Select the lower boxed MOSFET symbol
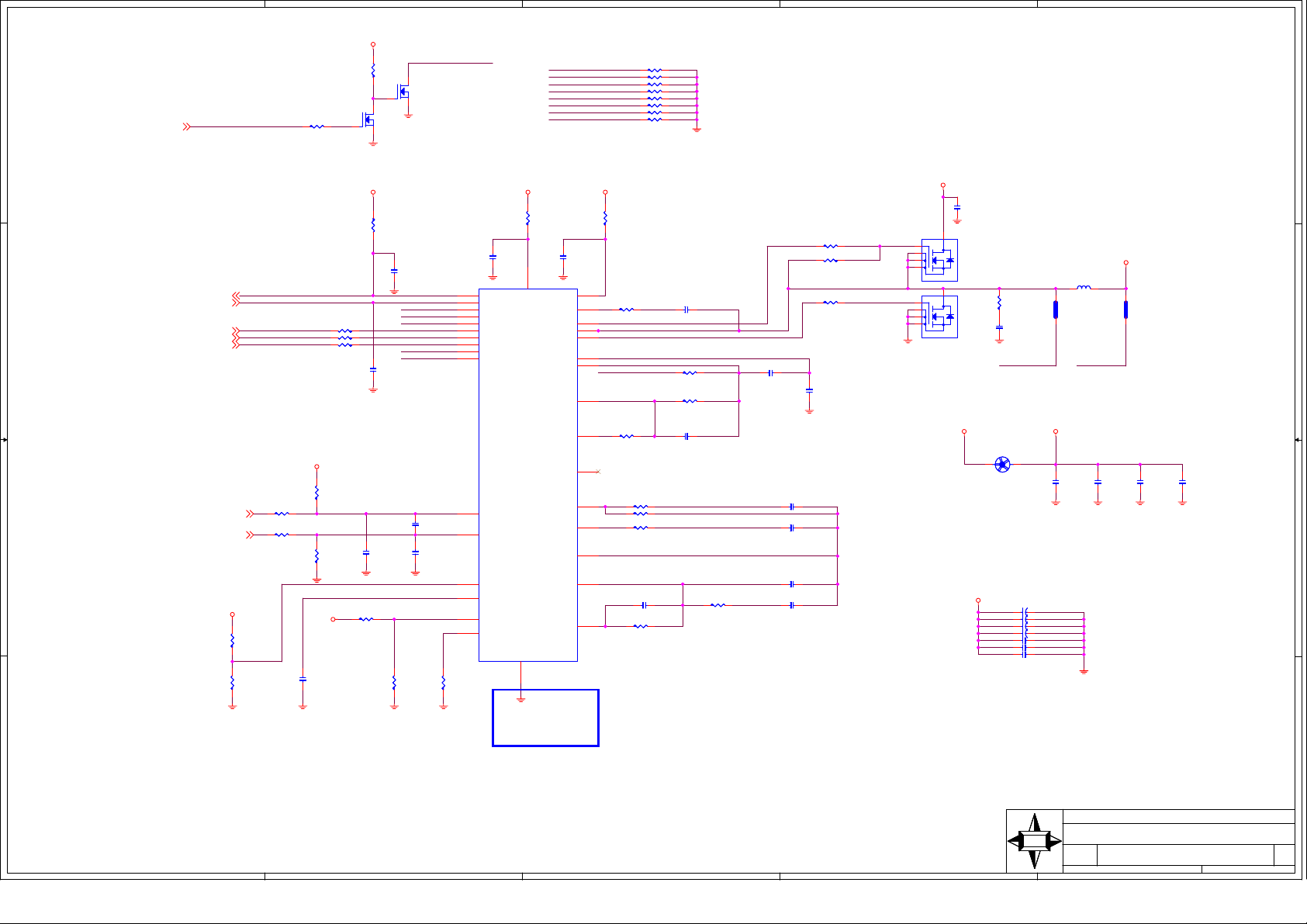Viewport: 1307px width, 924px height. point(939,317)
